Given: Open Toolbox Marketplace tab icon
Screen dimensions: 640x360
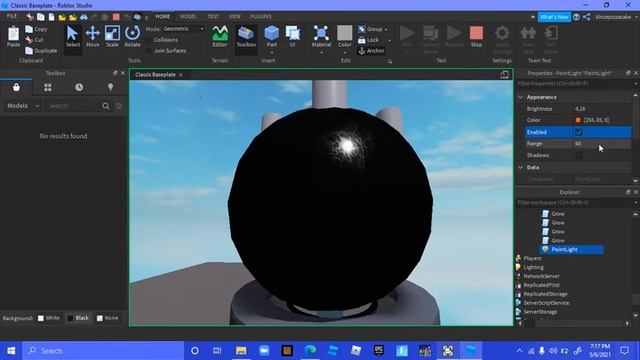Looking at the screenshot, I should tap(16, 87).
